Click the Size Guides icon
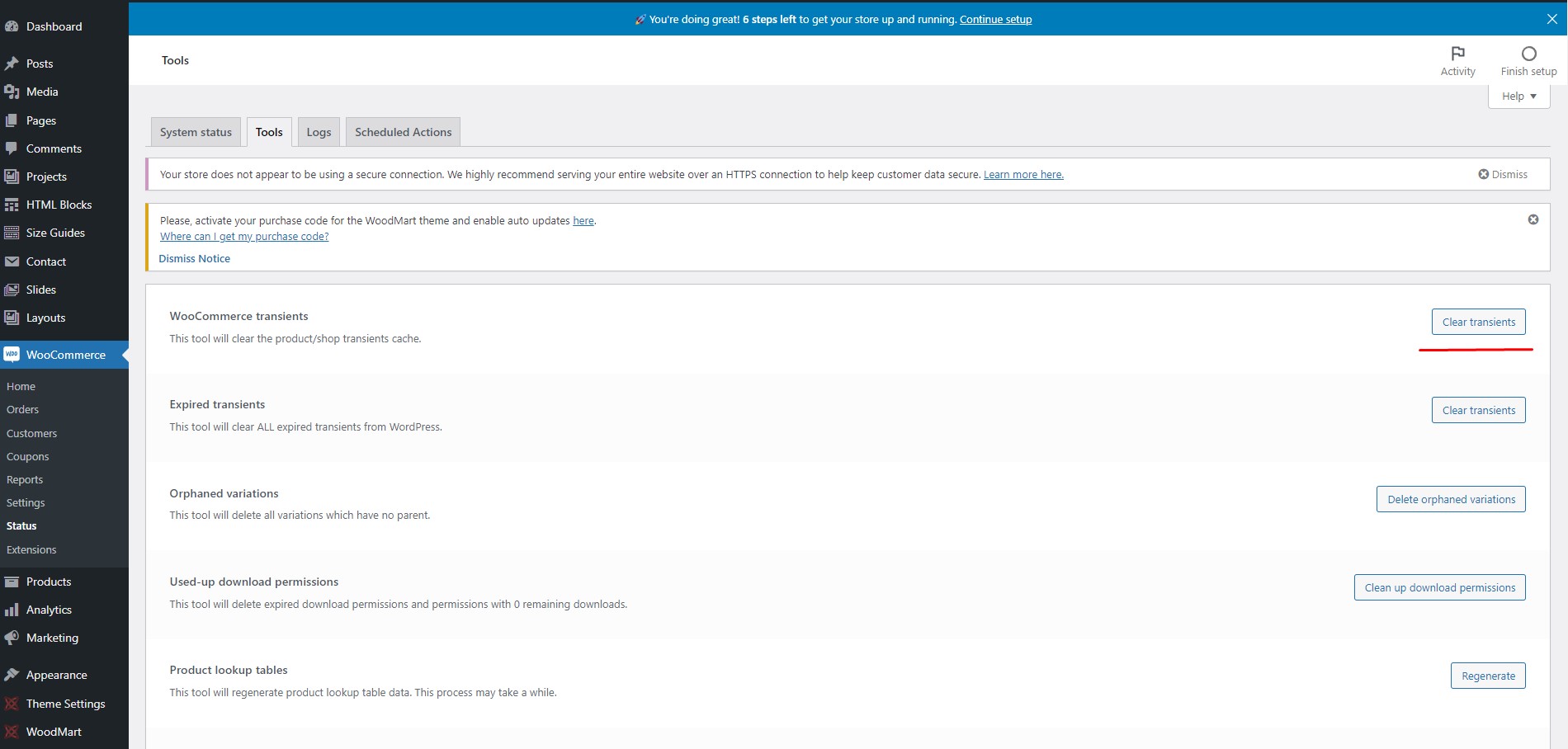Screen dimensions: 1568x749 (x=12, y=233)
